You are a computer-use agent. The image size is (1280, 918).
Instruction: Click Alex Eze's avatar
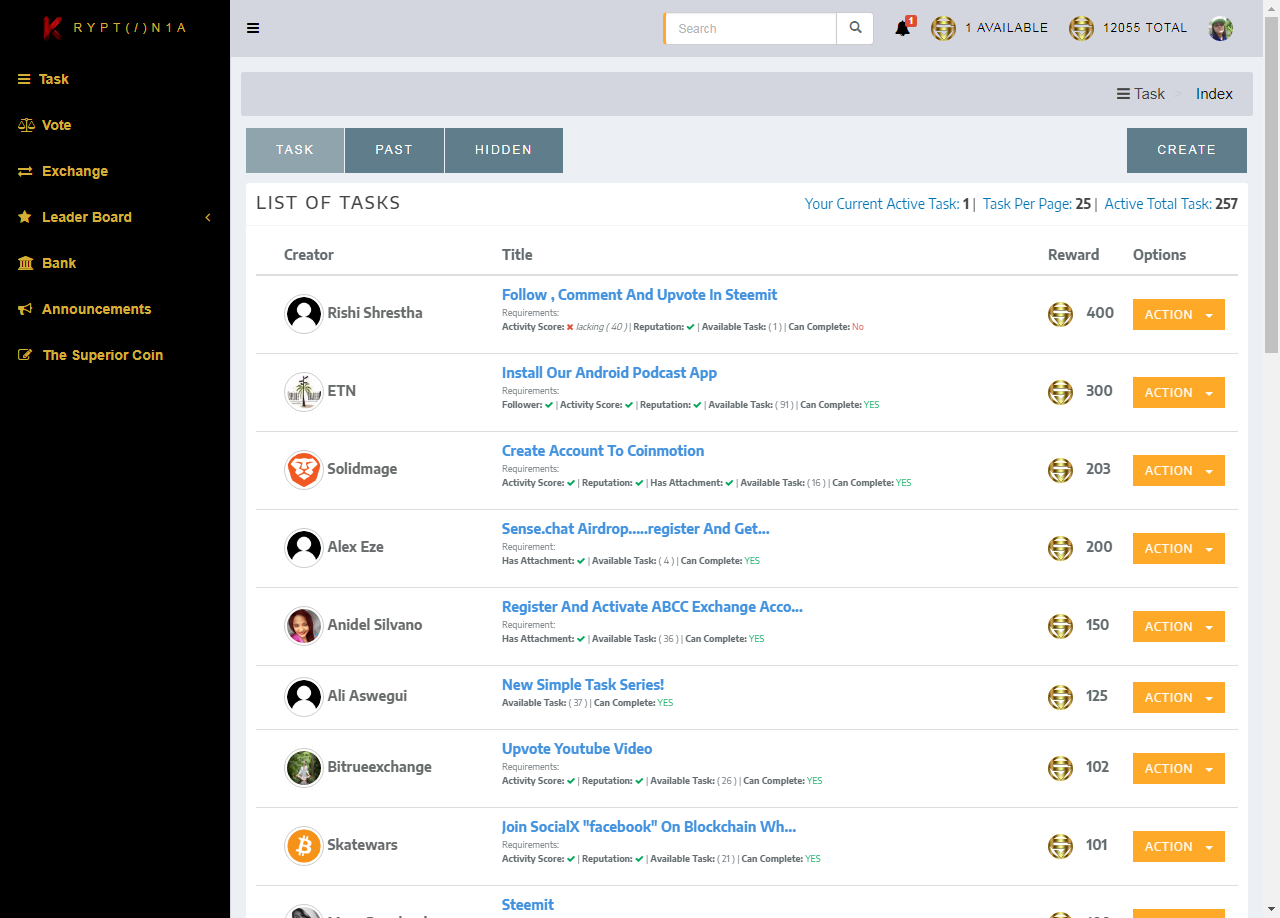pyautogui.click(x=304, y=548)
